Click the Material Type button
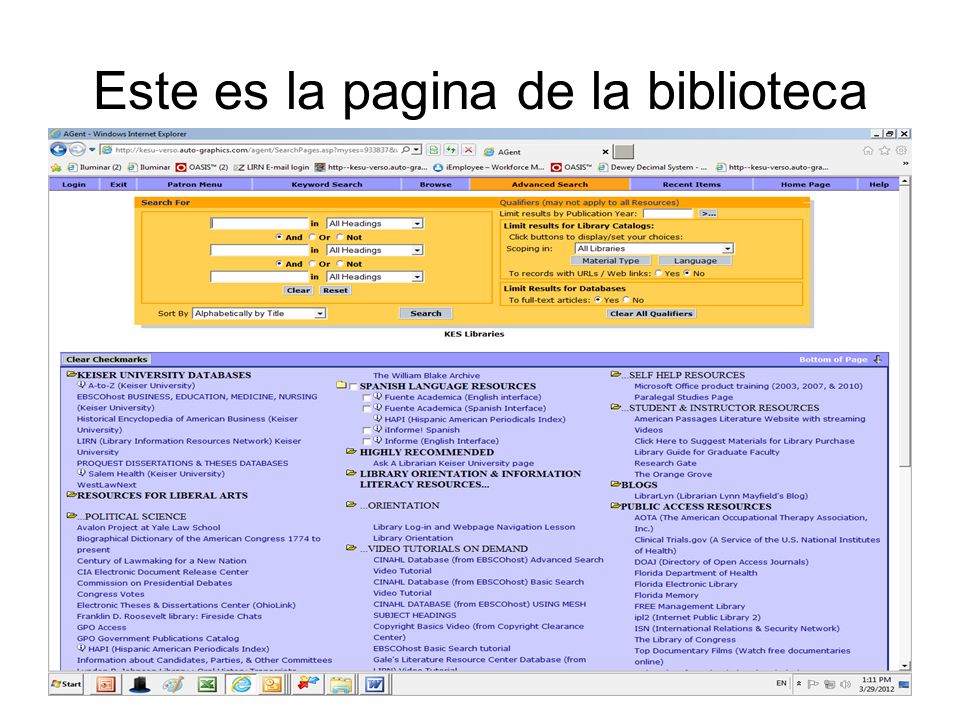The width and height of the screenshot is (960, 720). (x=610, y=261)
